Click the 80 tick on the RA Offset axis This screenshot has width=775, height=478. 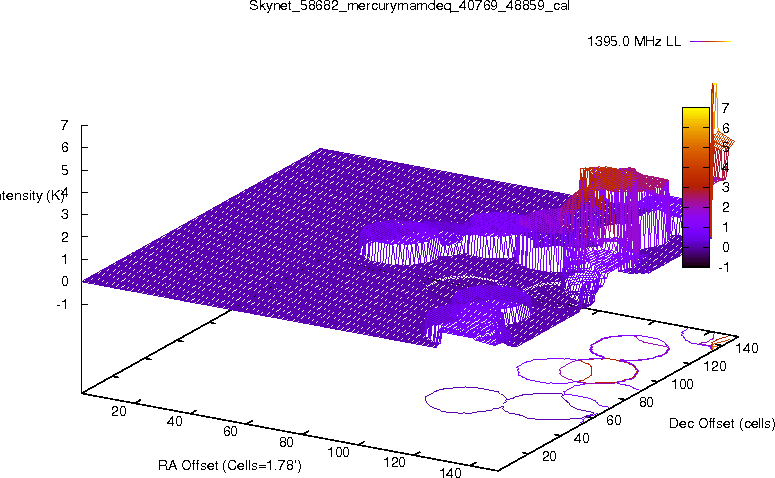point(286,442)
